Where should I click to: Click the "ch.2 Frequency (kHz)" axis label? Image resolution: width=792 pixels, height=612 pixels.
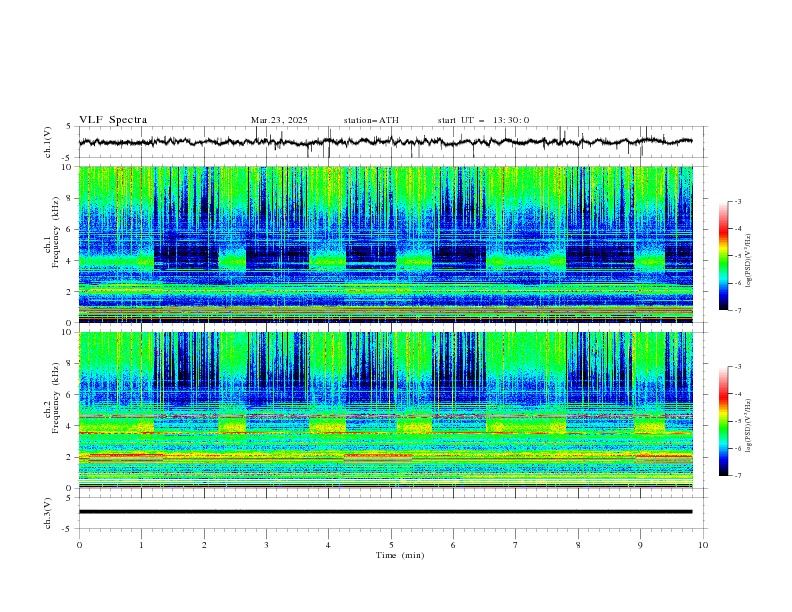53,397
